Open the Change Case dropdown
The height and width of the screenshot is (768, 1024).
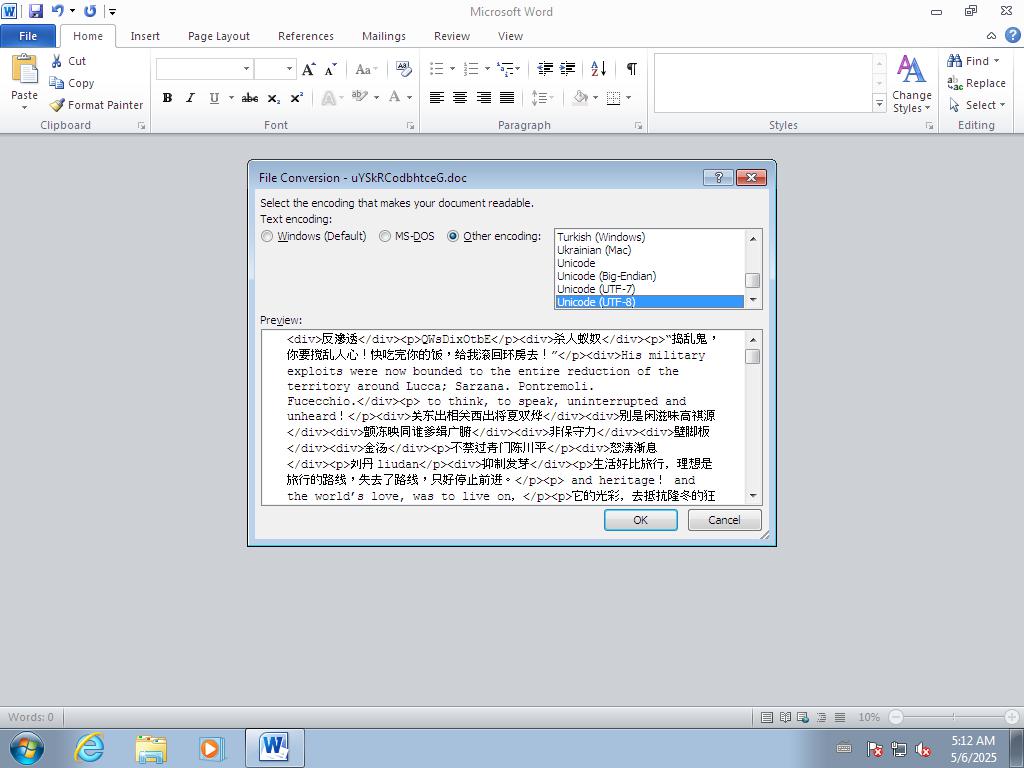pyautogui.click(x=366, y=69)
